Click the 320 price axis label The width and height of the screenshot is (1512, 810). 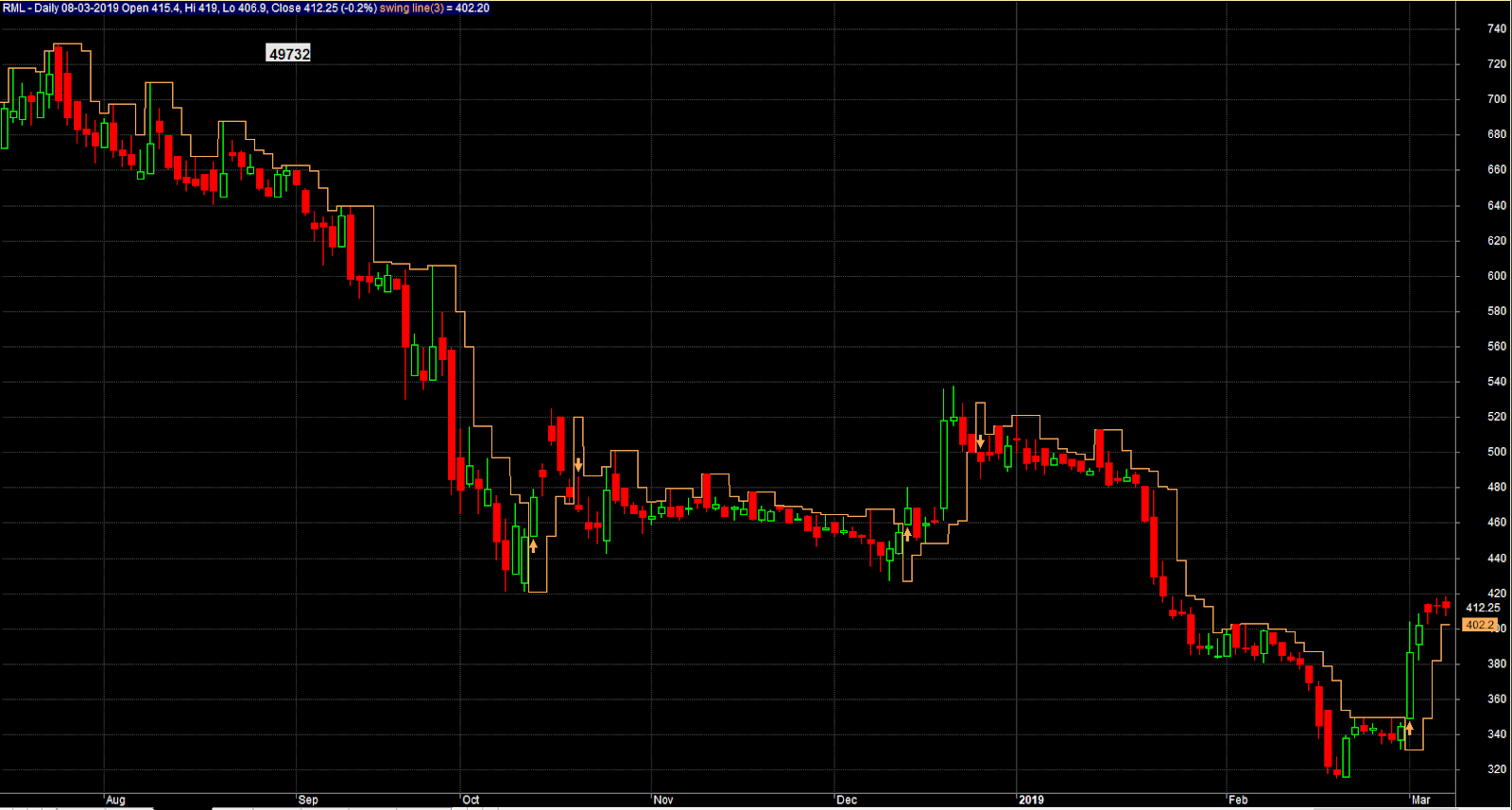[1497, 769]
